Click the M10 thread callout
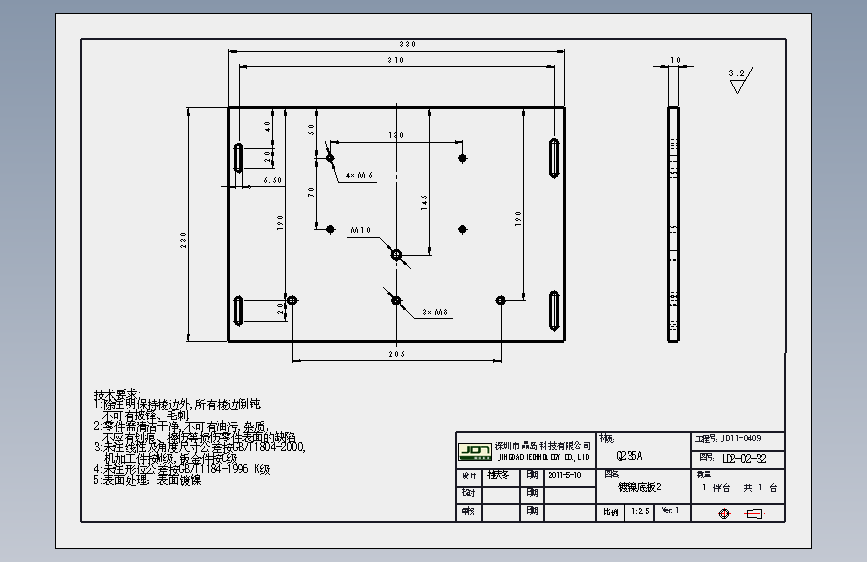This screenshot has width=867, height=562. (361, 230)
